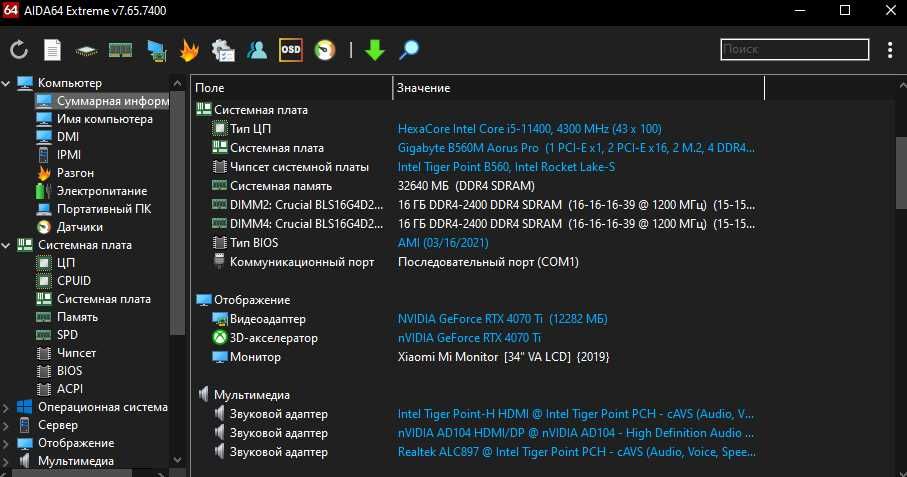The width and height of the screenshot is (907, 477).
Task: Open the motherboard chip toolbar icon
Action: [x=86, y=51]
